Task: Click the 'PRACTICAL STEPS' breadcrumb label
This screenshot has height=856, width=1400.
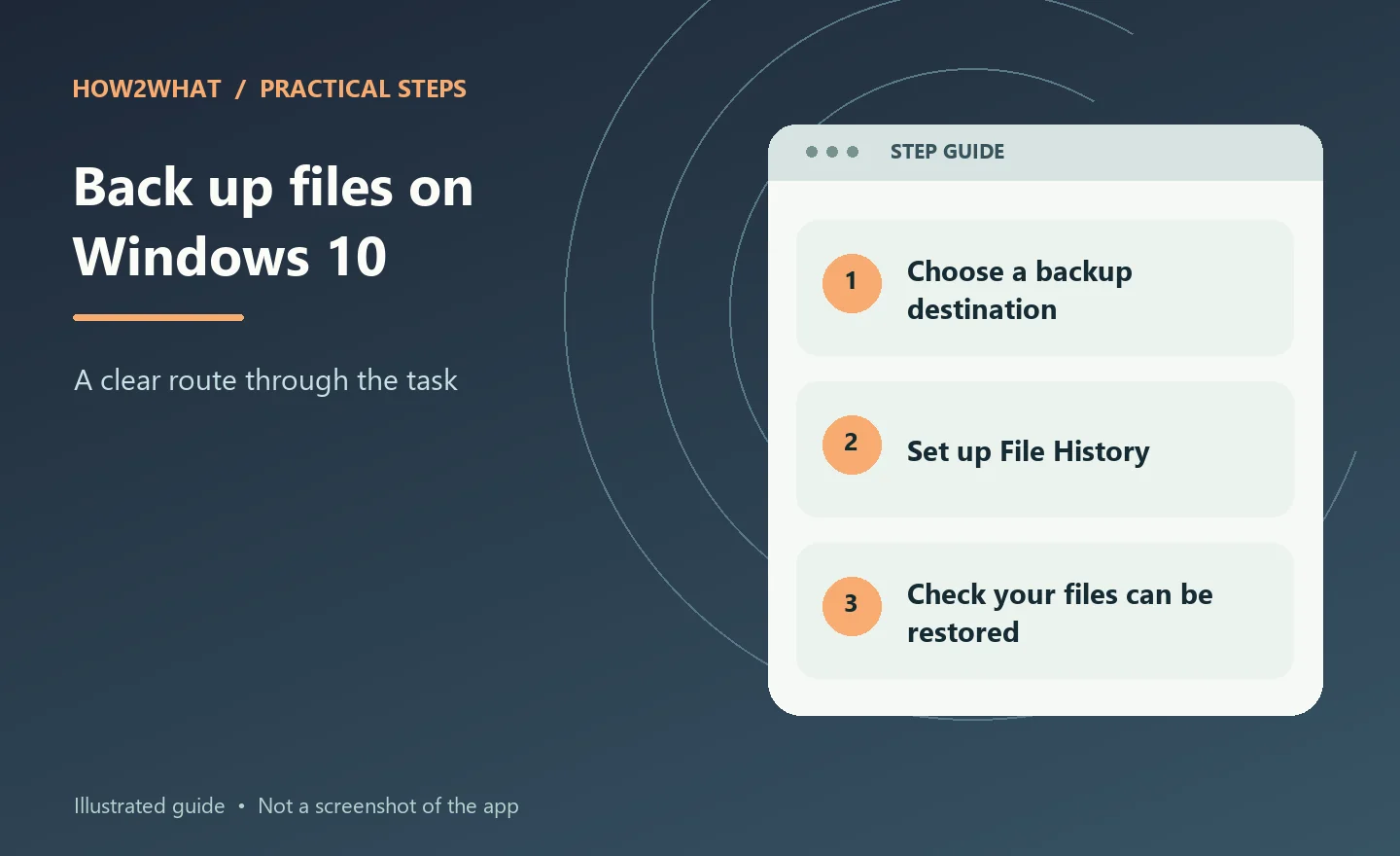Action: 363,89
